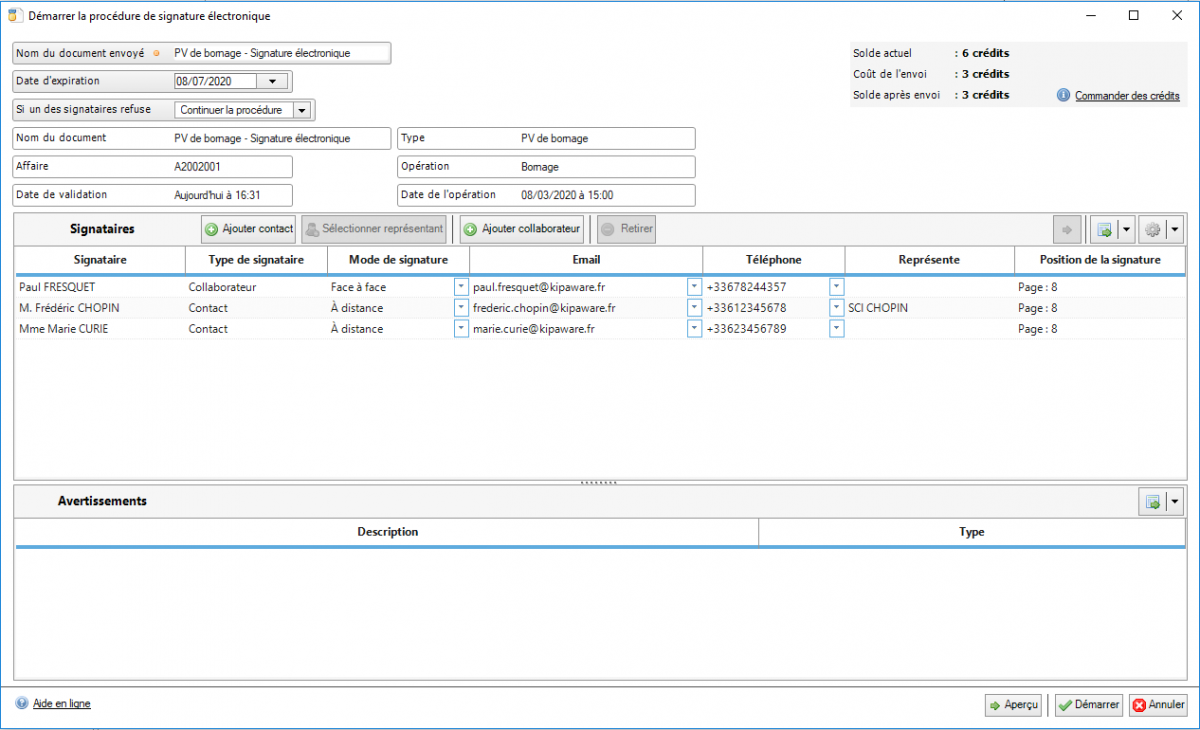The image size is (1200, 730).
Task: Click the Annuler button
Action: 1158,705
